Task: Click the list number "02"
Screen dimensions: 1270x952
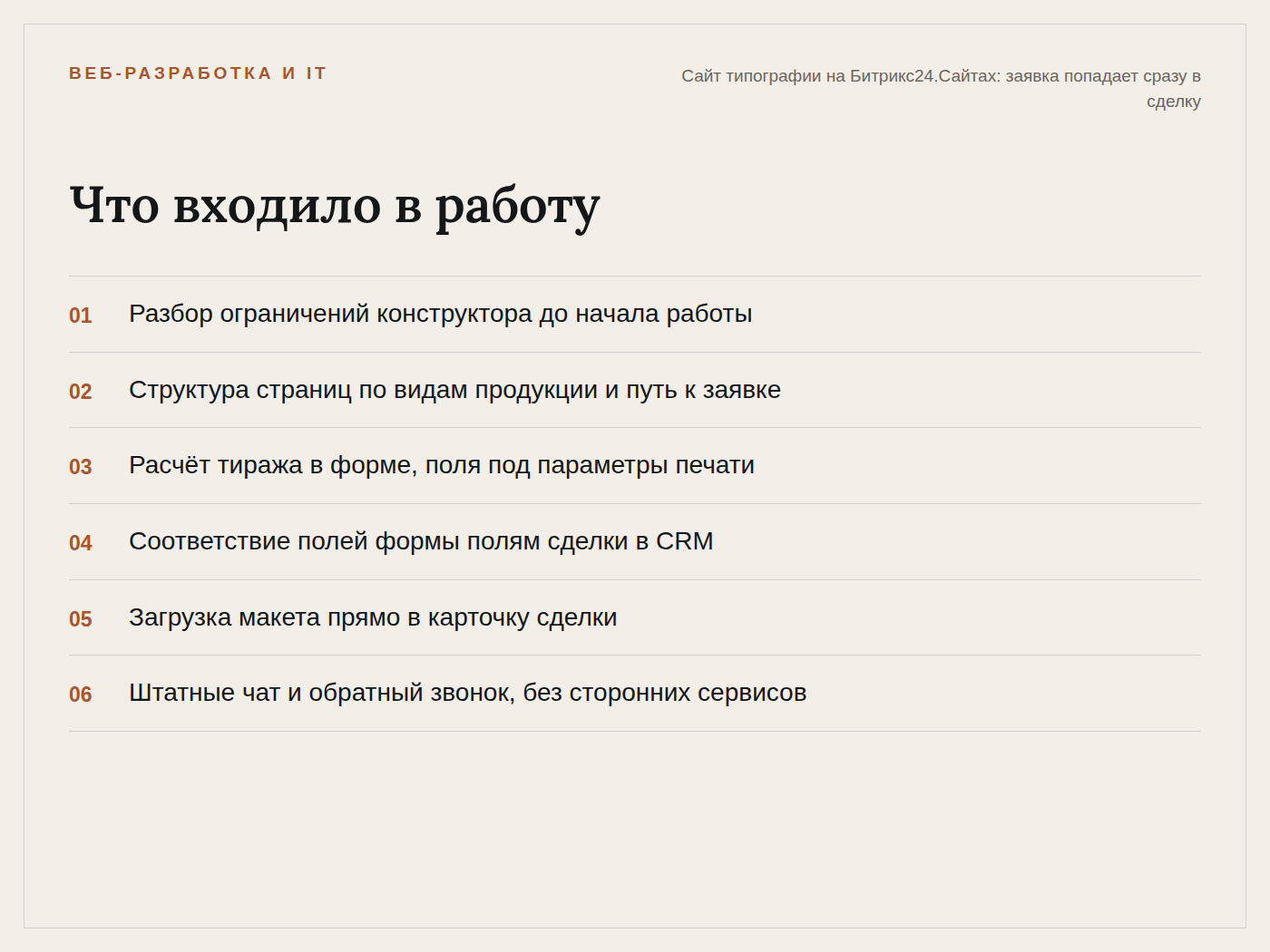Action: click(x=81, y=392)
